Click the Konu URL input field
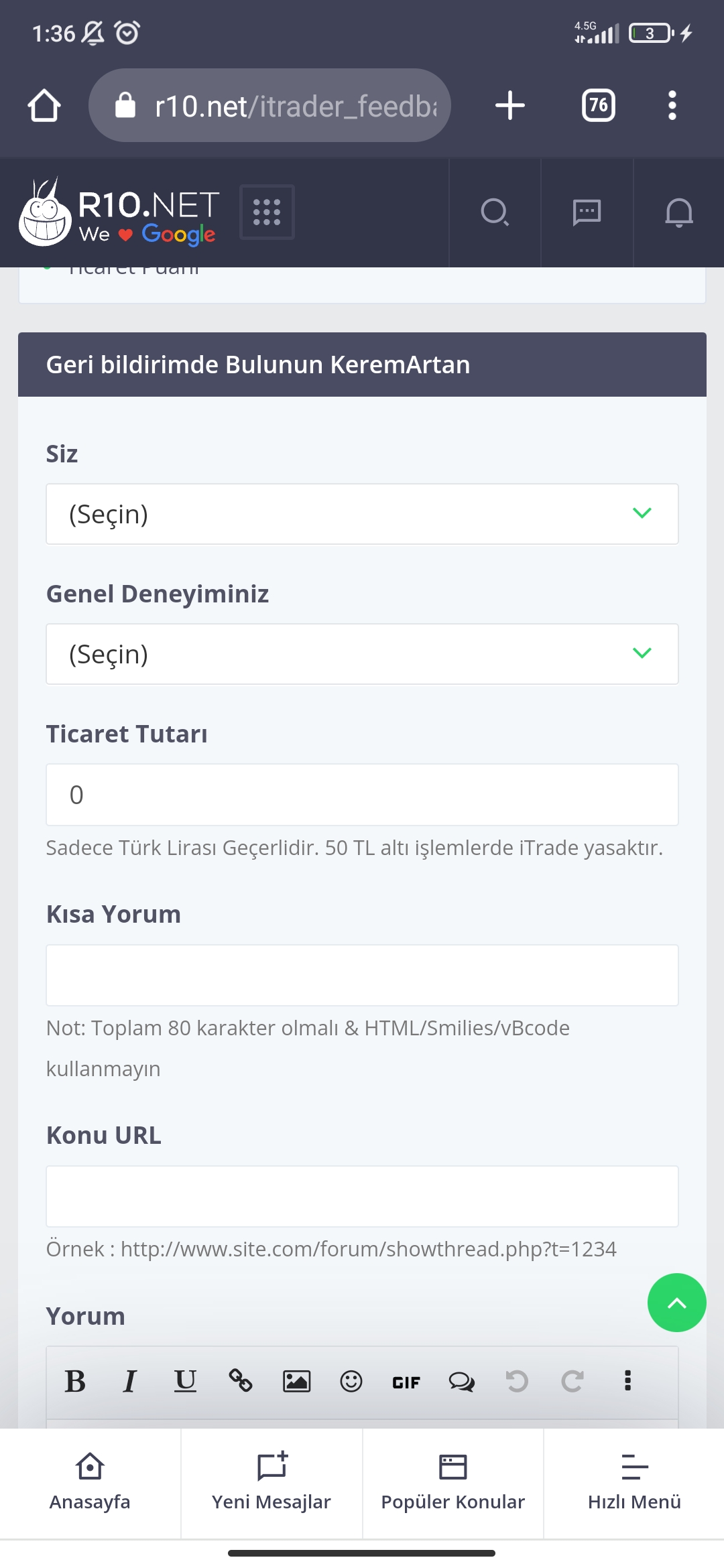The width and height of the screenshot is (724, 1568). click(362, 1196)
